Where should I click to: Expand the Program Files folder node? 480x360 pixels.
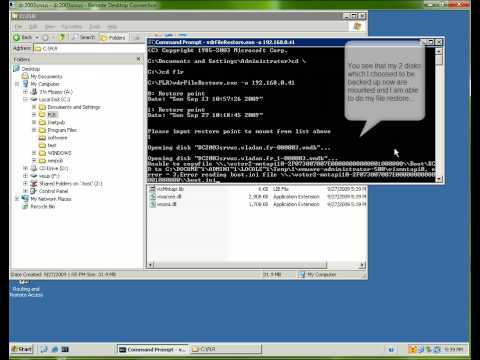coord(34,130)
